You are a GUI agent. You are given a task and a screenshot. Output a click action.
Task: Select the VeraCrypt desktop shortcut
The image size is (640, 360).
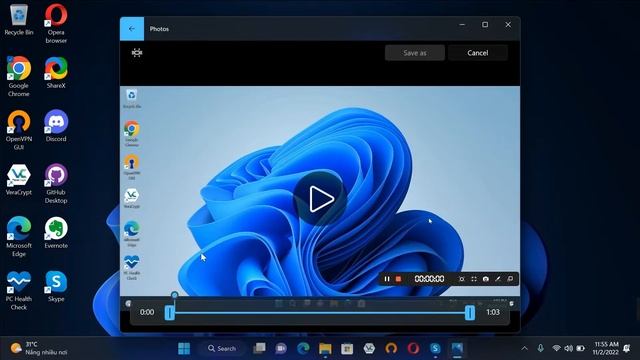pos(19,180)
